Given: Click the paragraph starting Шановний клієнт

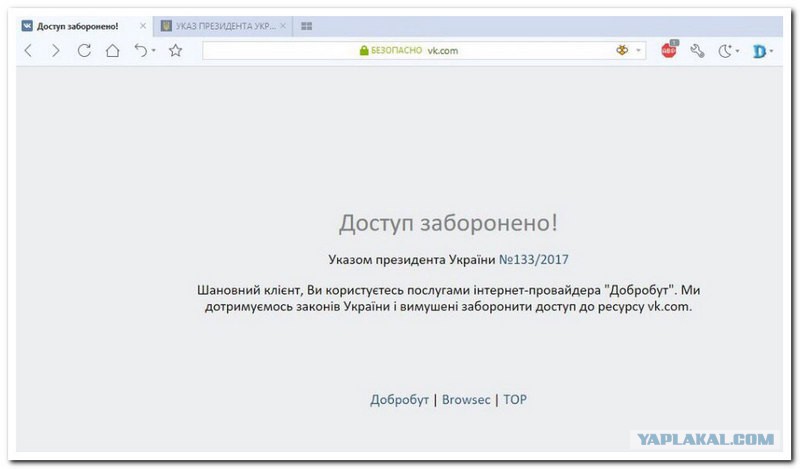Looking at the screenshot, I should [x=448, y=298].
